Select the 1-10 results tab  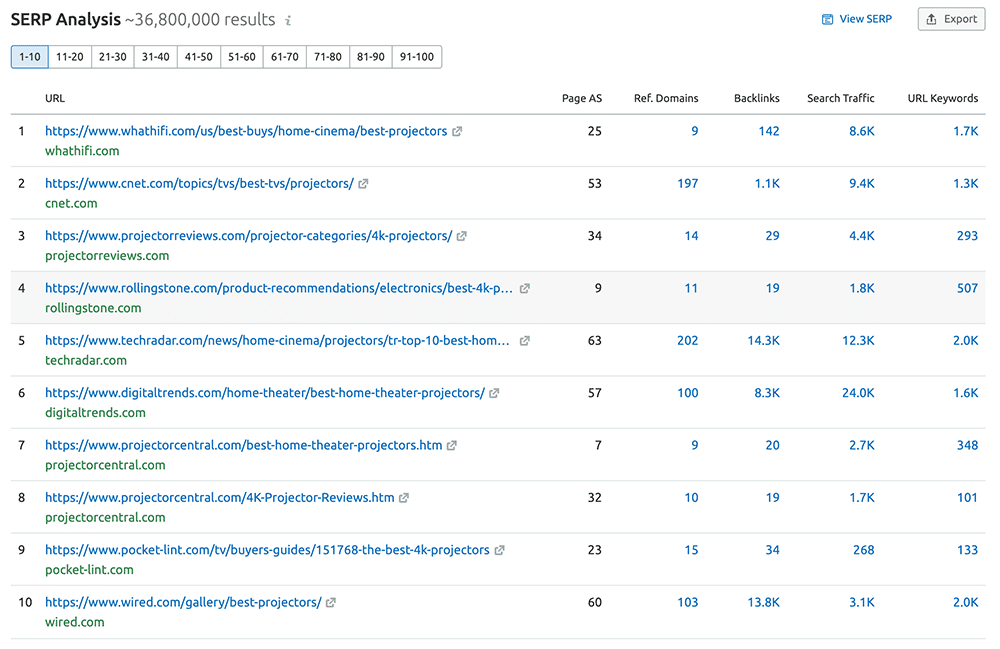[29, 57]
